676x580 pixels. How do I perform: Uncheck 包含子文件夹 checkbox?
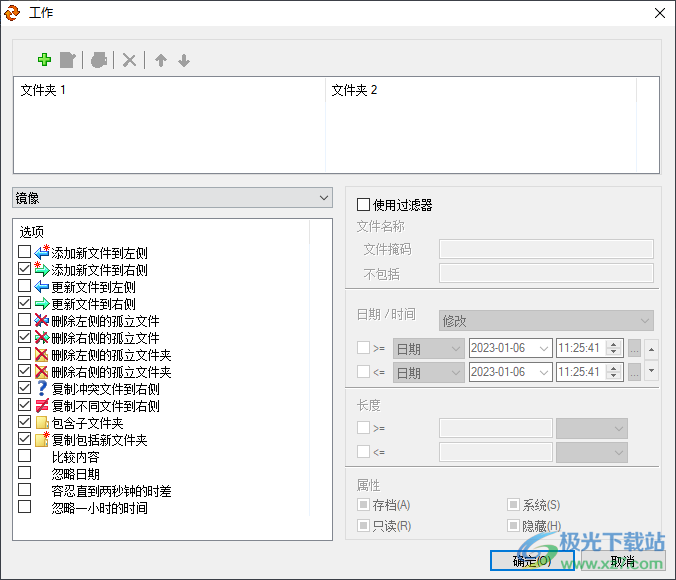[25, 422]
